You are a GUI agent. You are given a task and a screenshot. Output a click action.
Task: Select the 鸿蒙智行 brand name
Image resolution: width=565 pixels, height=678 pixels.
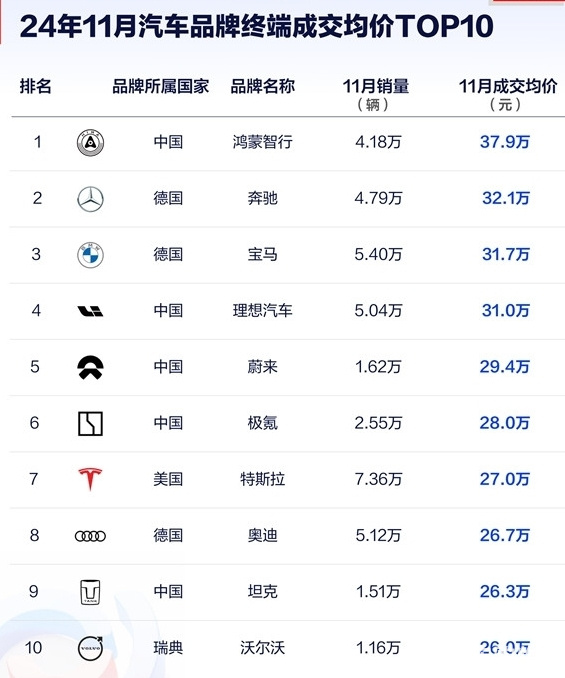tap(262, 142)
